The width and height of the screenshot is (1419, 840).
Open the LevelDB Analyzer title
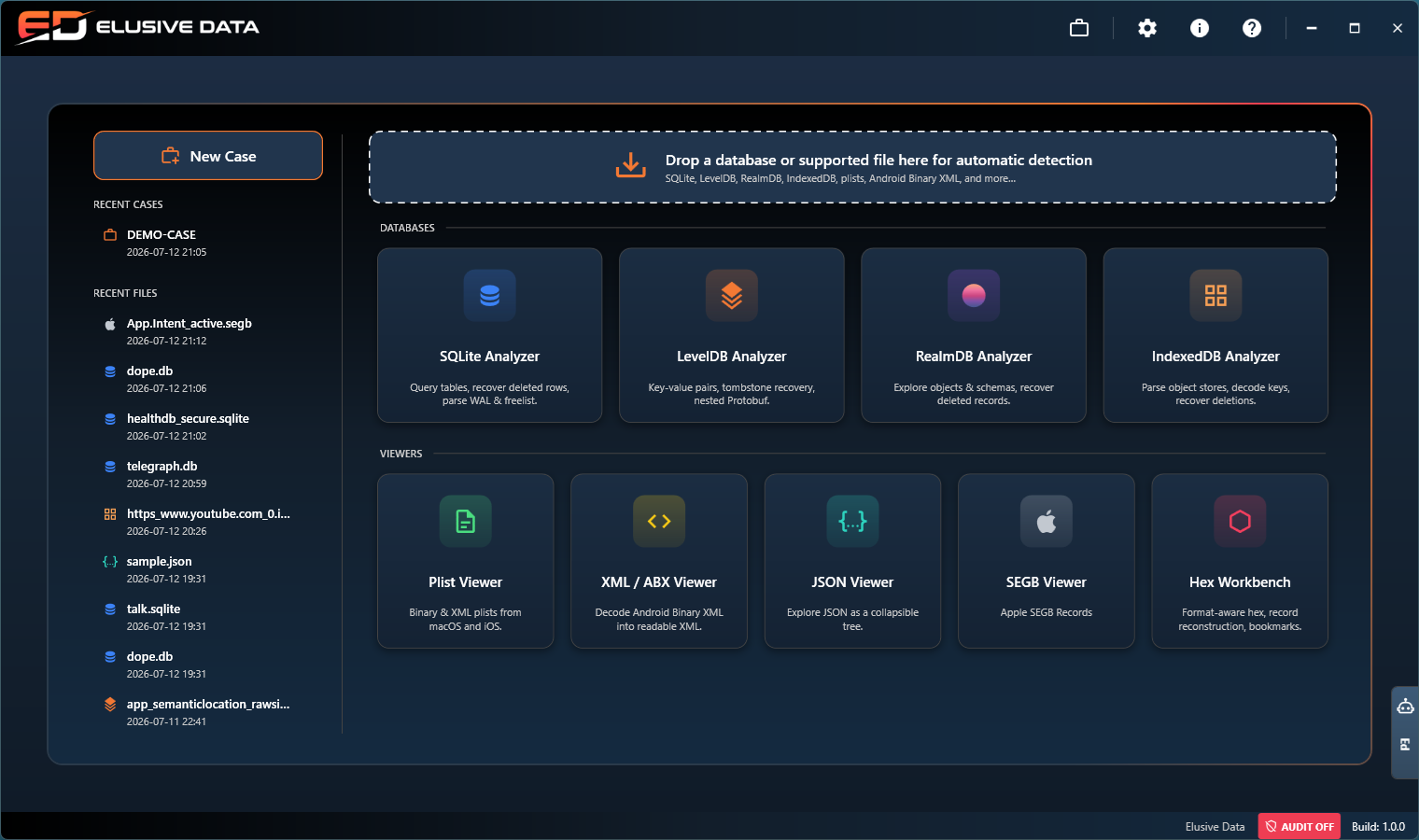(732, 357)
